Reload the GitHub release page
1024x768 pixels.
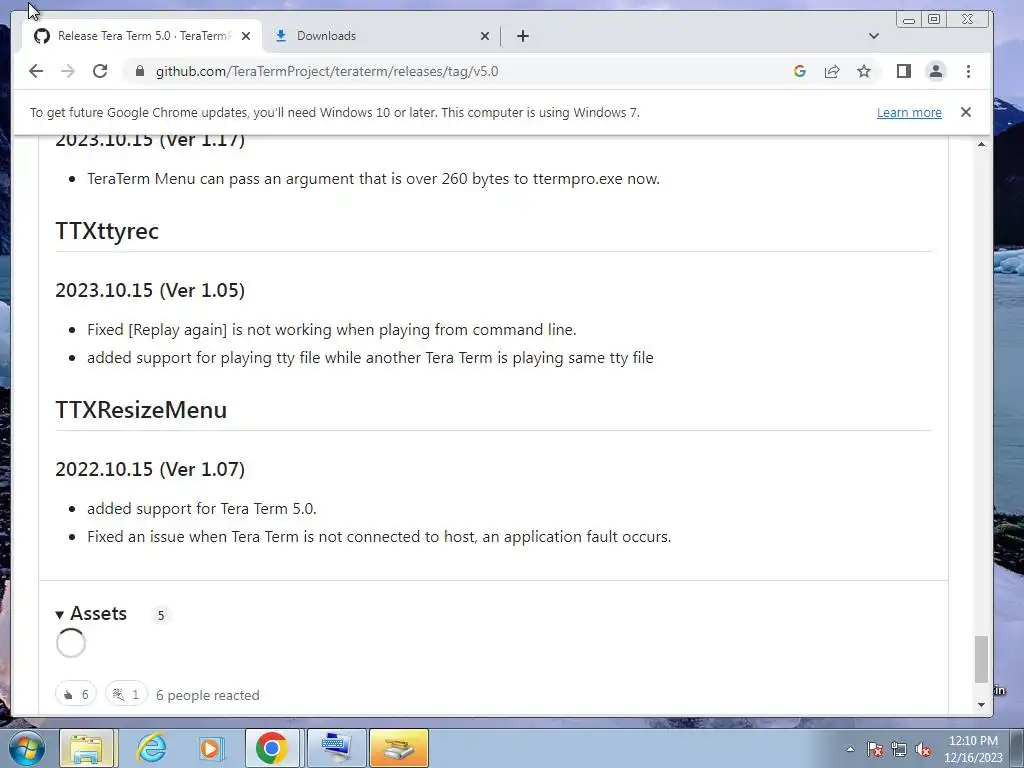100,71
